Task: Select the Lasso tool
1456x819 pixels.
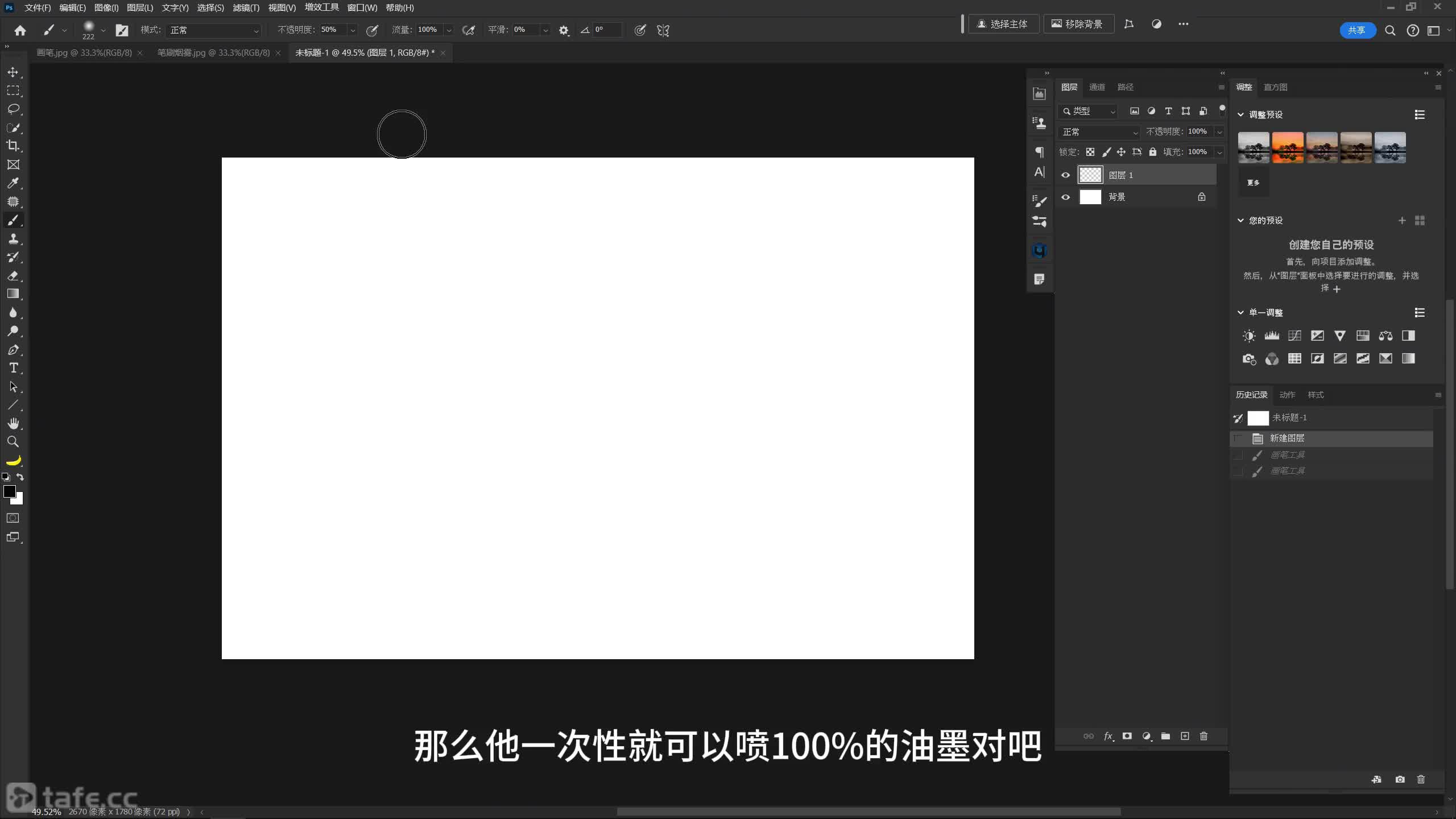Action: 13,109
